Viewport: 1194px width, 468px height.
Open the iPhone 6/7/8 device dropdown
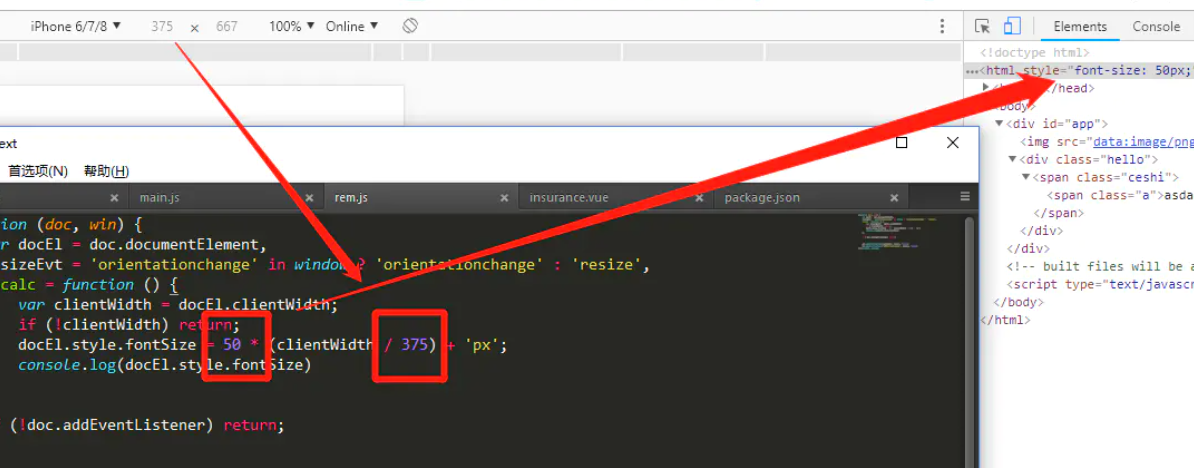pos(75,26)
